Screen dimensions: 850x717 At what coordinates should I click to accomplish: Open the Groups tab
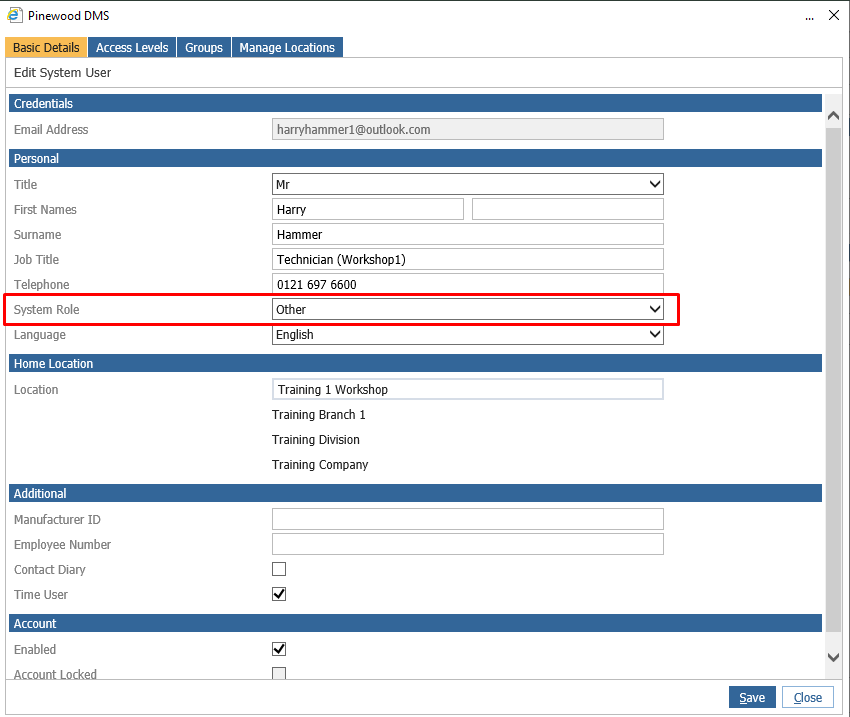point(204,47)
